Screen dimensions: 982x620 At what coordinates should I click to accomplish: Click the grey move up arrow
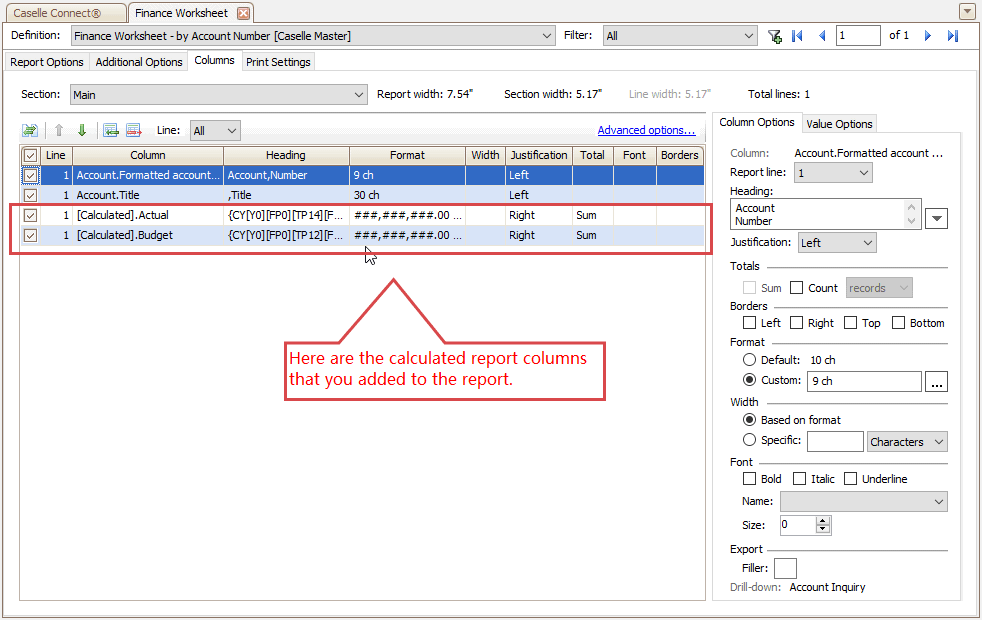tap(59, 130)
